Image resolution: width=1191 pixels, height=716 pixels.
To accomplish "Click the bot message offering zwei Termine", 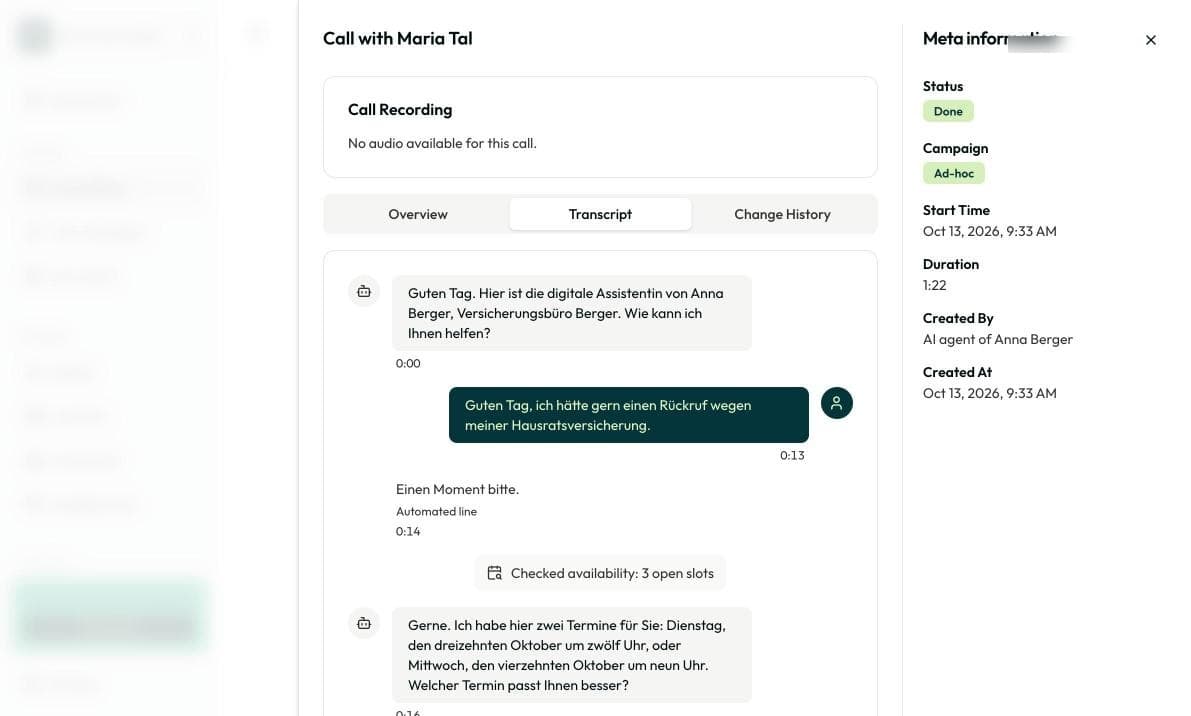I will click(572, 654).
